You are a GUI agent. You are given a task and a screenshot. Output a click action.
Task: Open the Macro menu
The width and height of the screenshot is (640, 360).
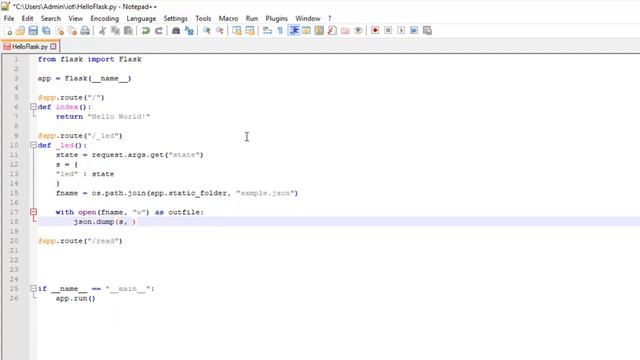coord(228,18)
